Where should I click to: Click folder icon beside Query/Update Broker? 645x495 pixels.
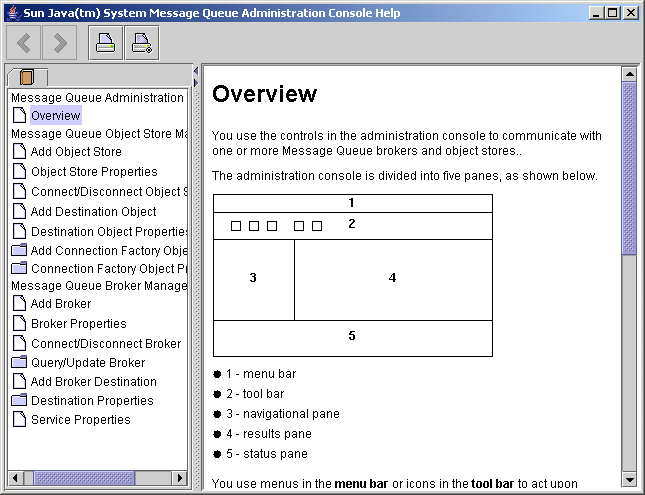tap(19, 362)
